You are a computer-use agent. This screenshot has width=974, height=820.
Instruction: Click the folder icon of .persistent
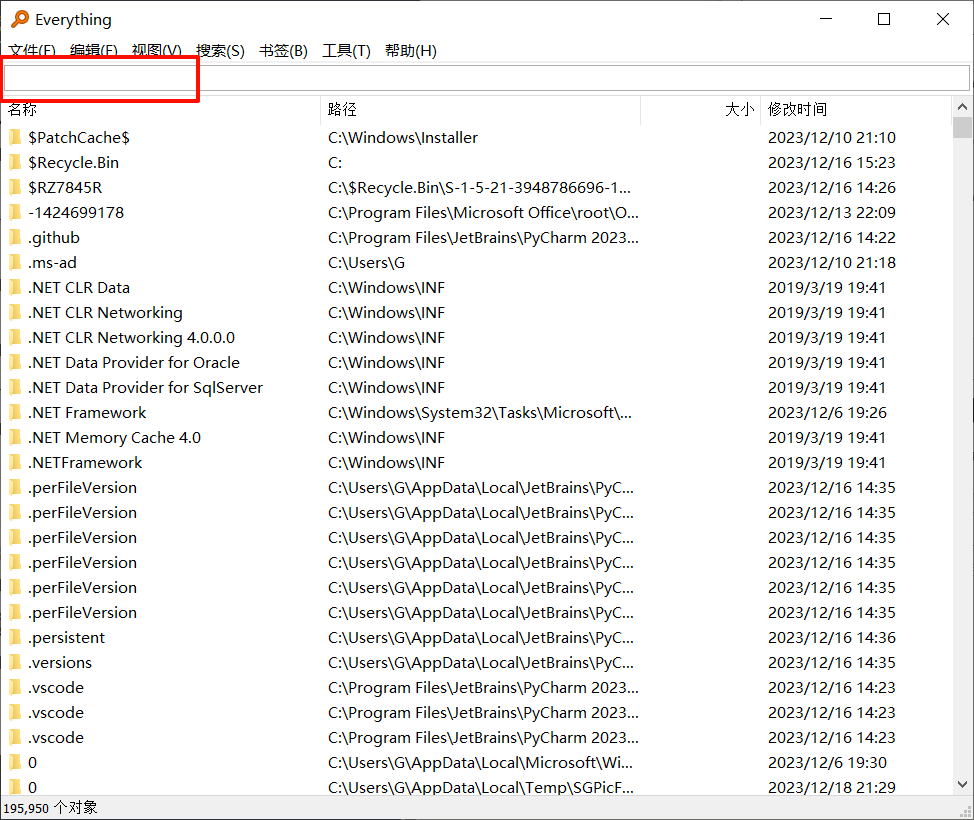tap(16, 638)
